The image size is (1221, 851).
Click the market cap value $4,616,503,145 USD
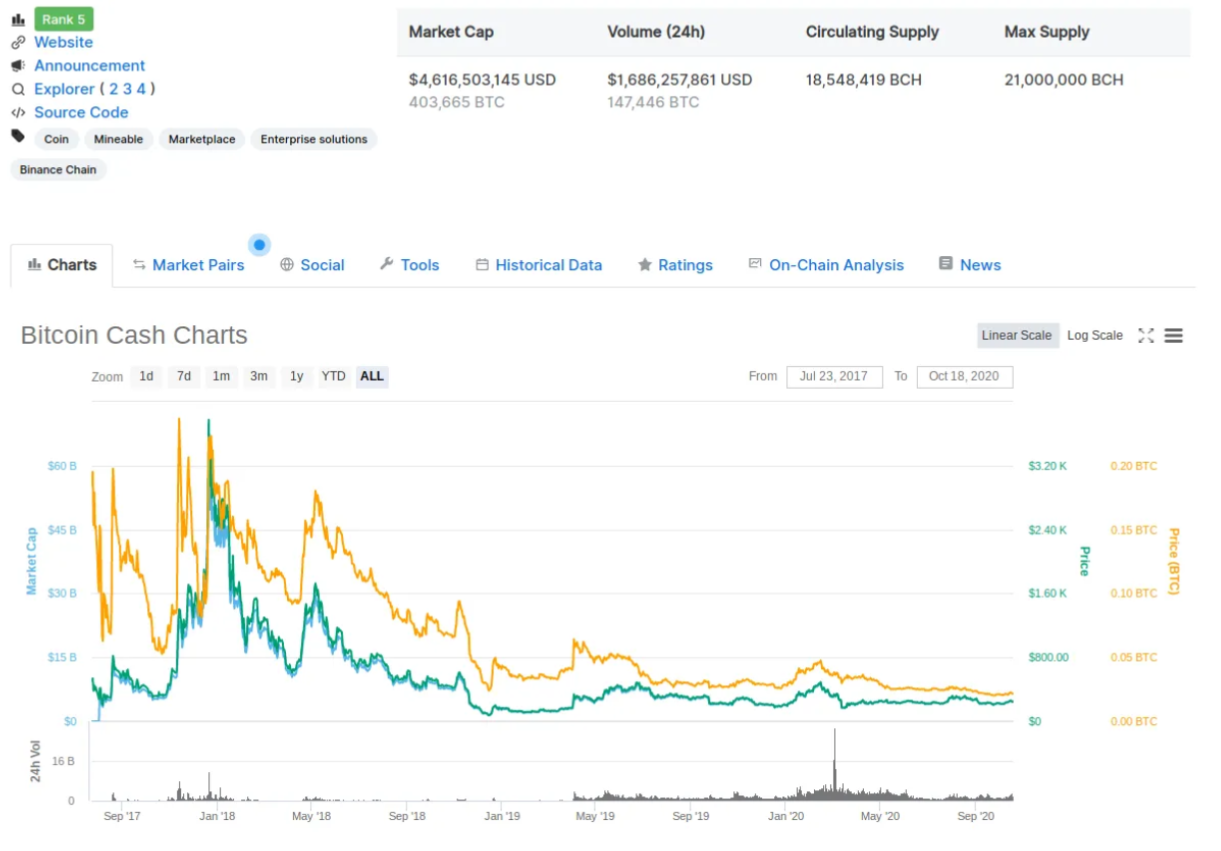[482, 79]
